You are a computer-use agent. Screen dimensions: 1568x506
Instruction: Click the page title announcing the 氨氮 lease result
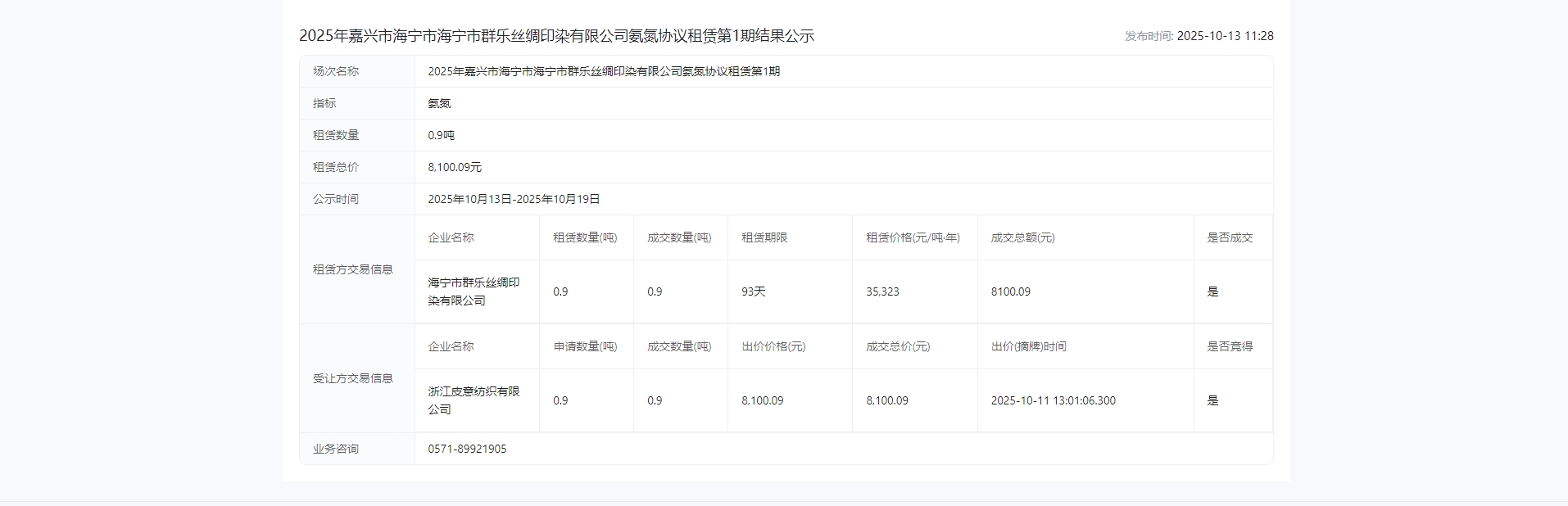556,36
